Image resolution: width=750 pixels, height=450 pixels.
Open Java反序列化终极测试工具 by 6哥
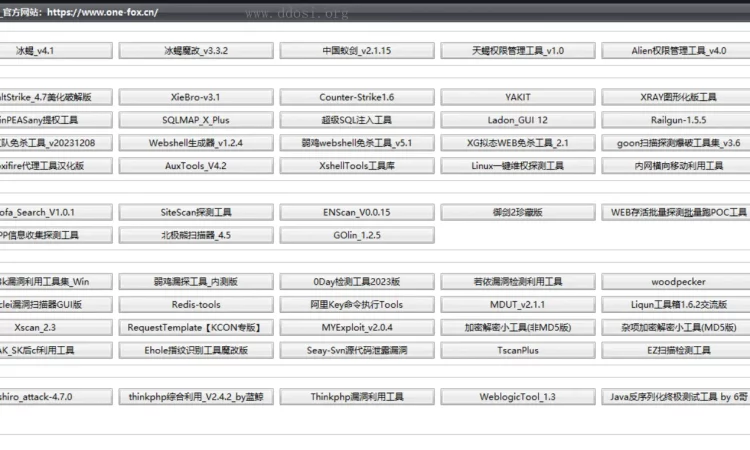676,397
